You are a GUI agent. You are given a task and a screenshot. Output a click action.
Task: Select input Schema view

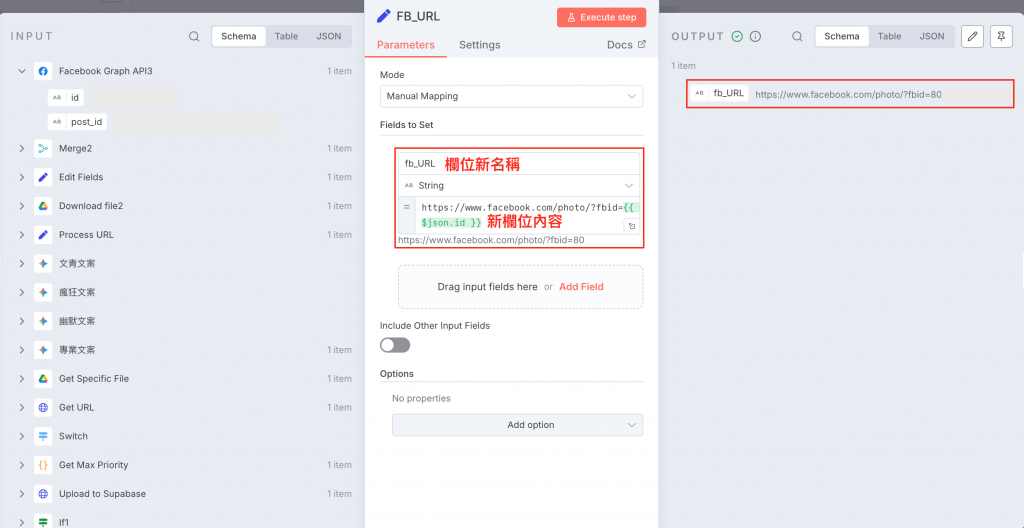(239, 37)
